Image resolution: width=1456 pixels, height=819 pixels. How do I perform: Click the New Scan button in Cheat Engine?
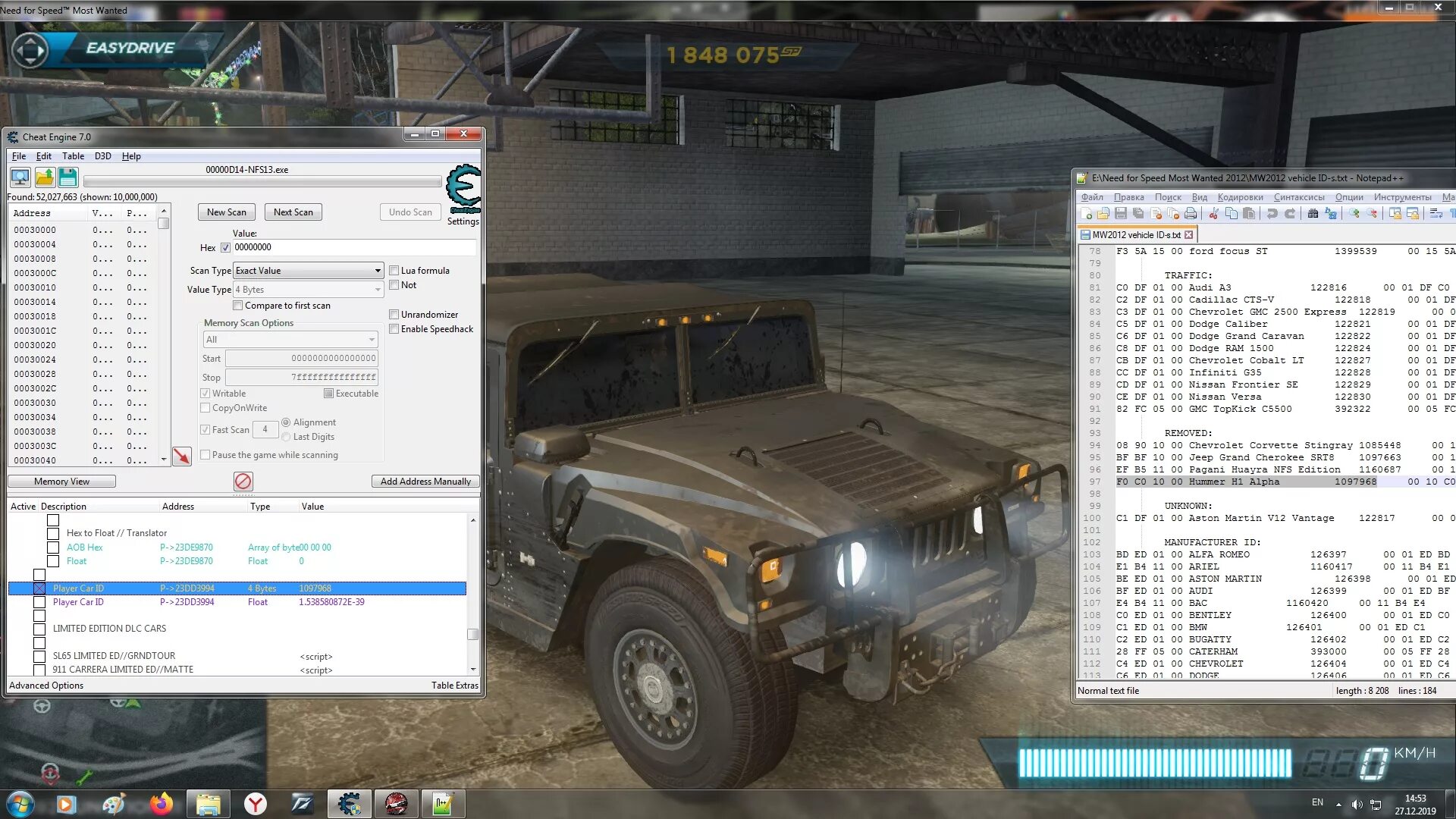click(x=225, y=211)
